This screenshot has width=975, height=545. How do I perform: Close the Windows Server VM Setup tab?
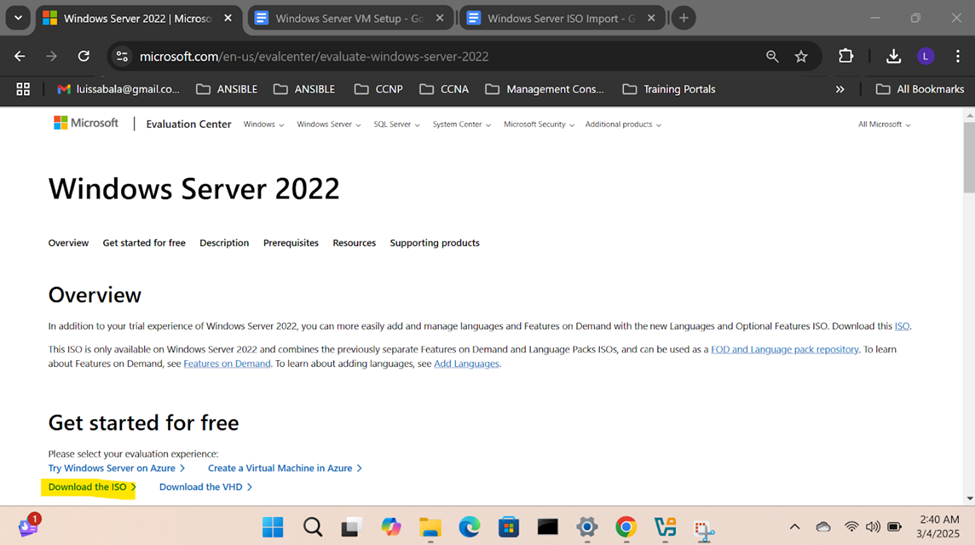tap(440, 18)
